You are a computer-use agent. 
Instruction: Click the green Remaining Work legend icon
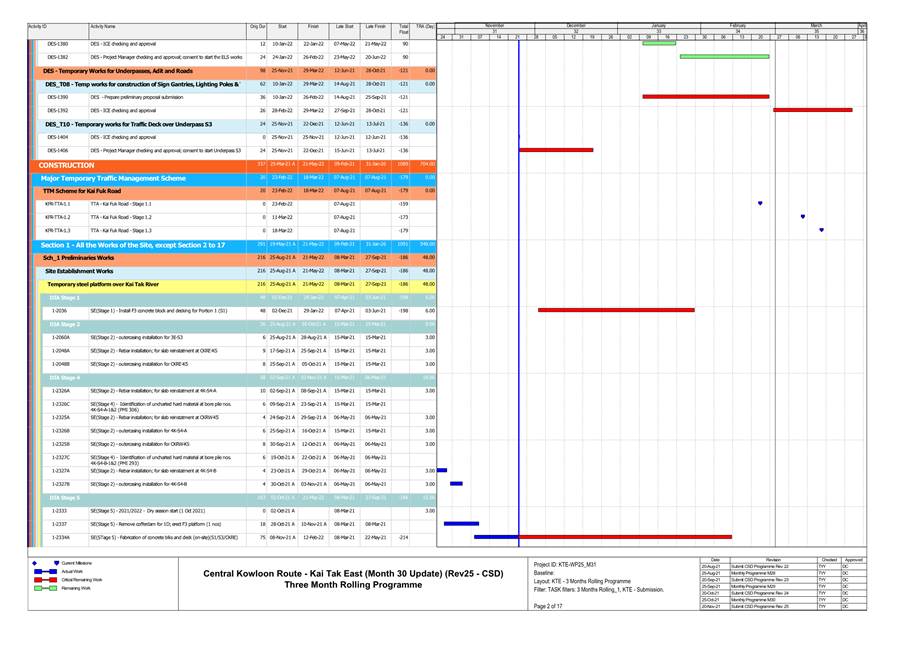pyautogui.click(x=46, y=588)
